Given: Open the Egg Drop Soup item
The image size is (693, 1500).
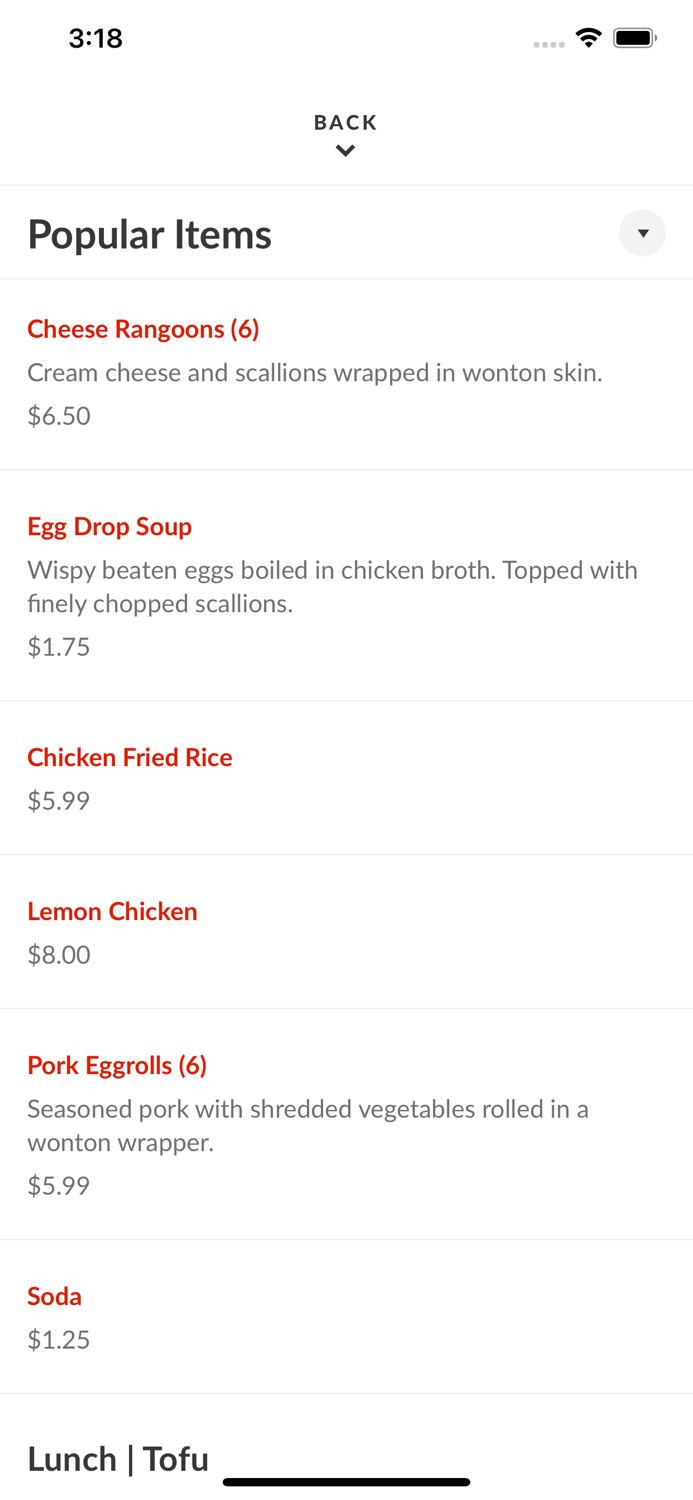Looking at the screenshot, I should tap(110, 526).
